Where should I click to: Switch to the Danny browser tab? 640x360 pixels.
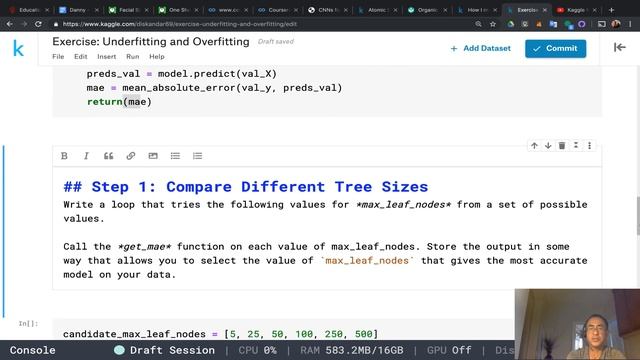[77, 10]
